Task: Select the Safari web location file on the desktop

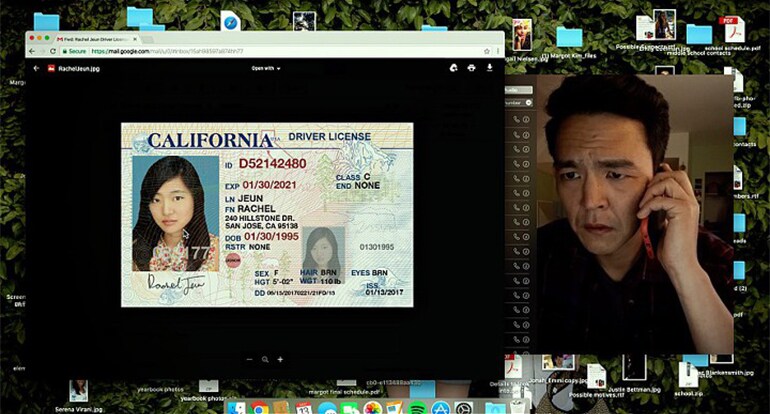Action: pyautogui.click(x=230, y=22)
